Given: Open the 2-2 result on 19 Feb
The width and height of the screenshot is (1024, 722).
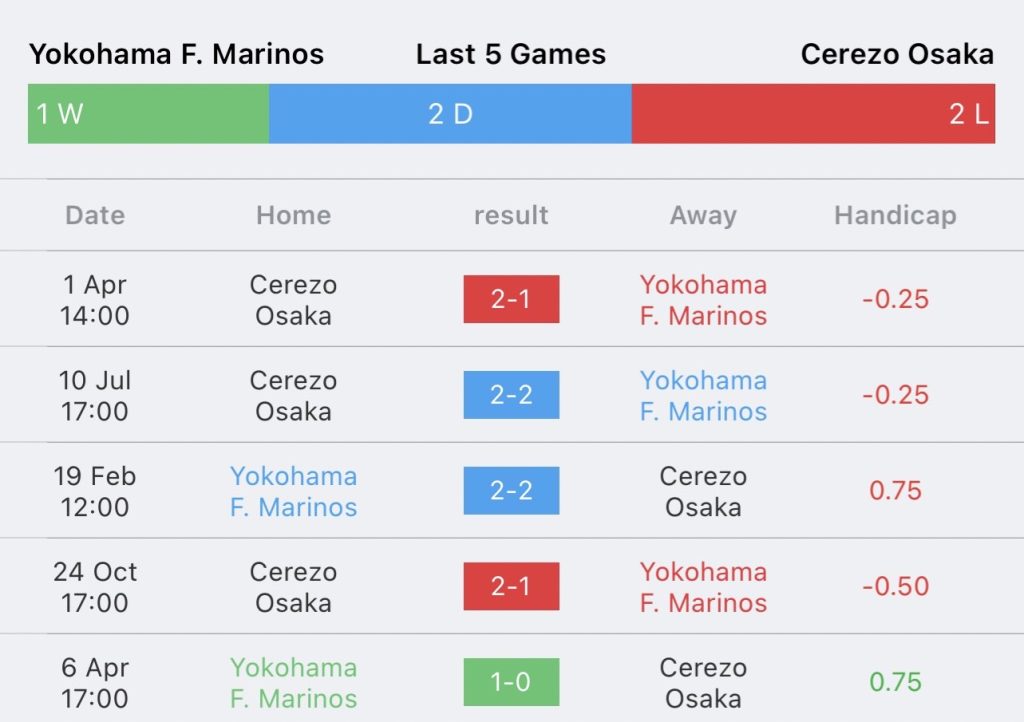Looking at the screenshot, I should click(511, 490).
